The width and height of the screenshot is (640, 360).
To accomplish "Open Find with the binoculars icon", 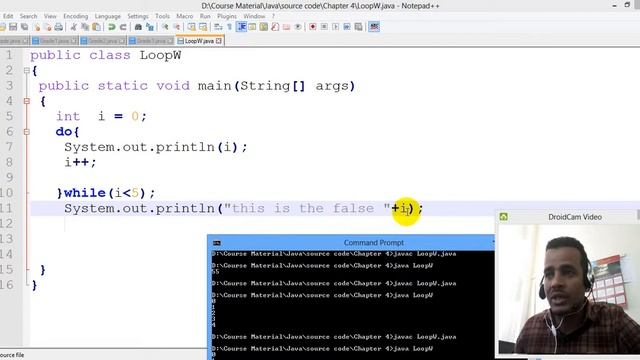I will (138, 27).
